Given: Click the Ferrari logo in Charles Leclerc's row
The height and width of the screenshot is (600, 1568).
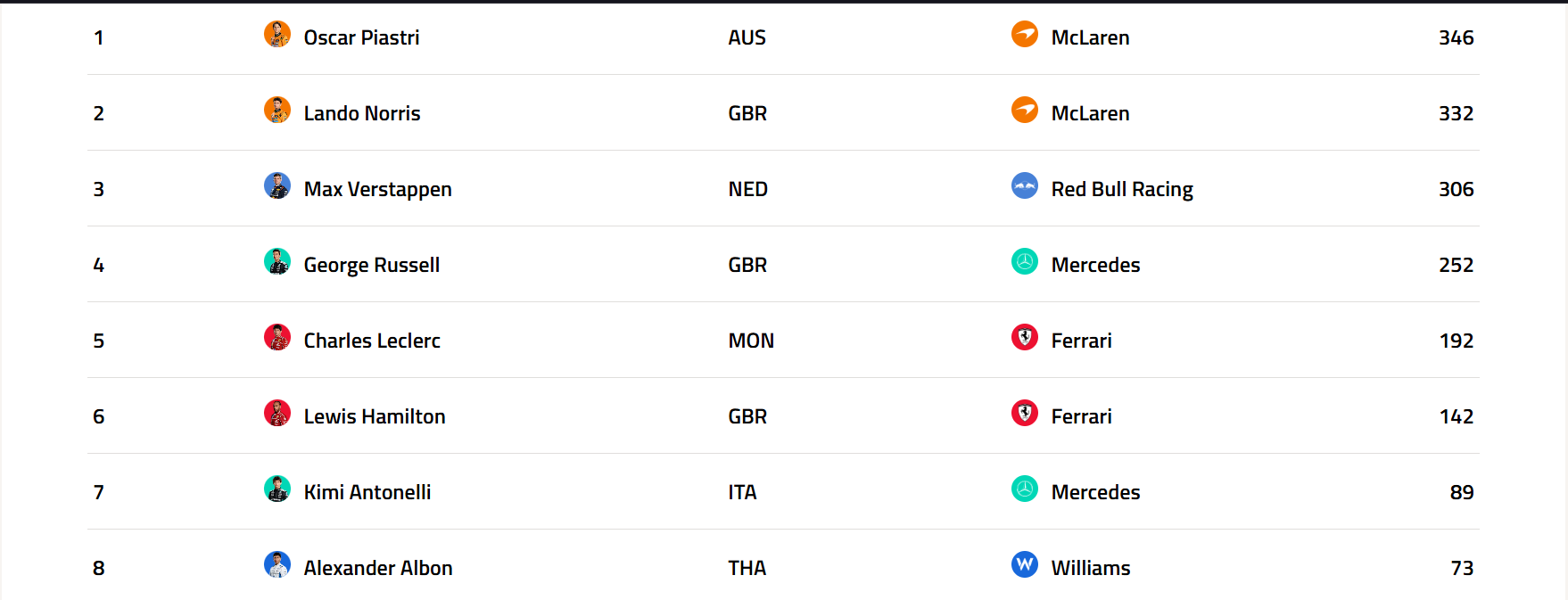Looking at the screenshot, I should 1025,338.
